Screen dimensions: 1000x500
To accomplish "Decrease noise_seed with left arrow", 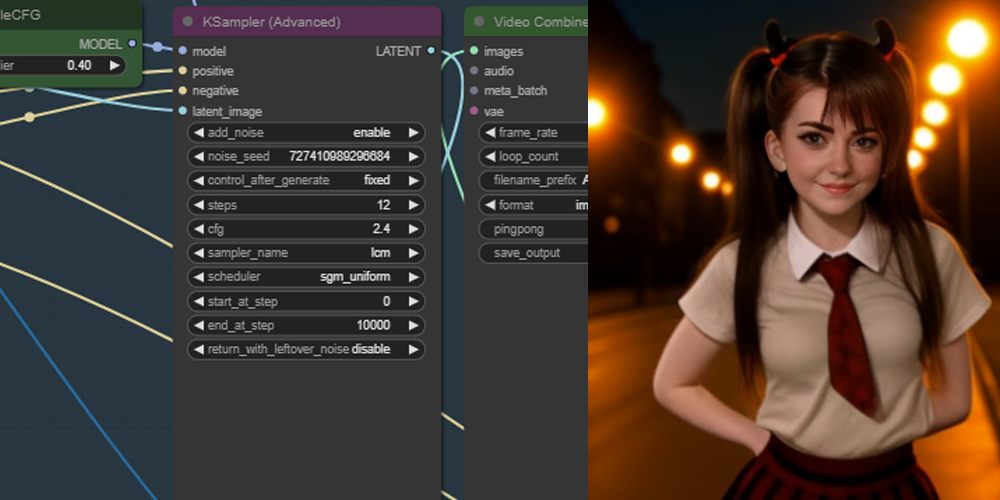I will click(x=199, y=156).
